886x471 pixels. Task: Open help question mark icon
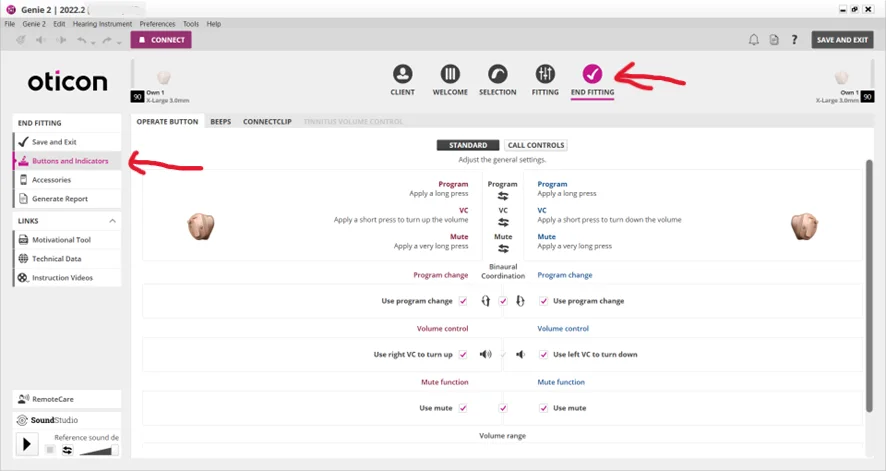point(794,40)
